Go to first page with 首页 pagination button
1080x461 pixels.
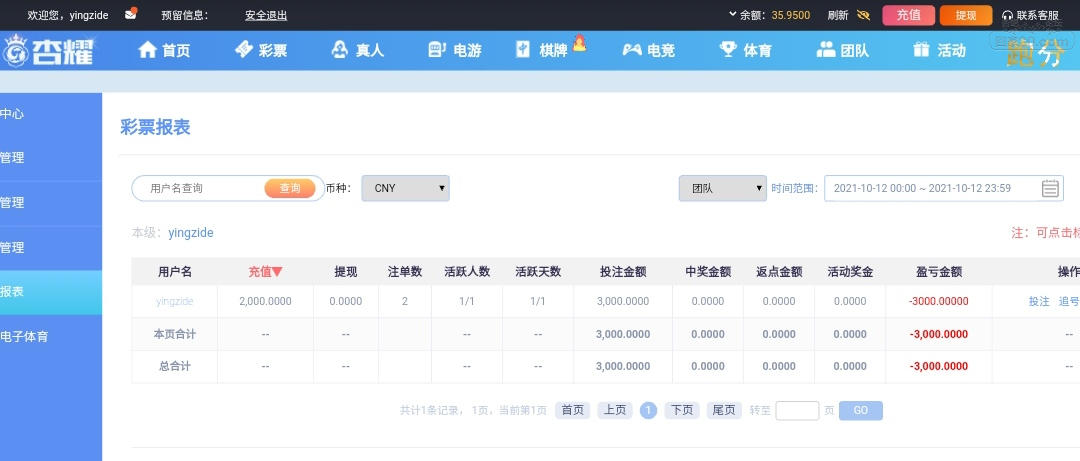(x=572, y=411)
